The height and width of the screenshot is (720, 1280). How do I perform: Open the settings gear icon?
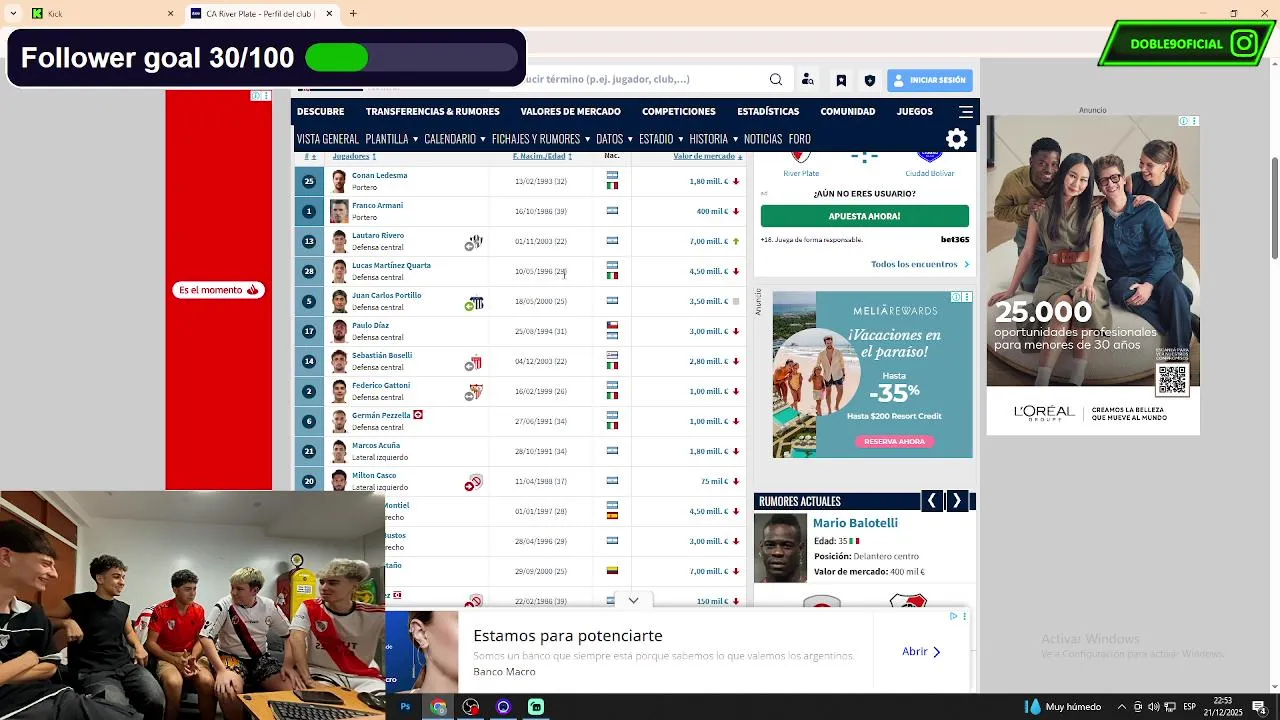957,139
